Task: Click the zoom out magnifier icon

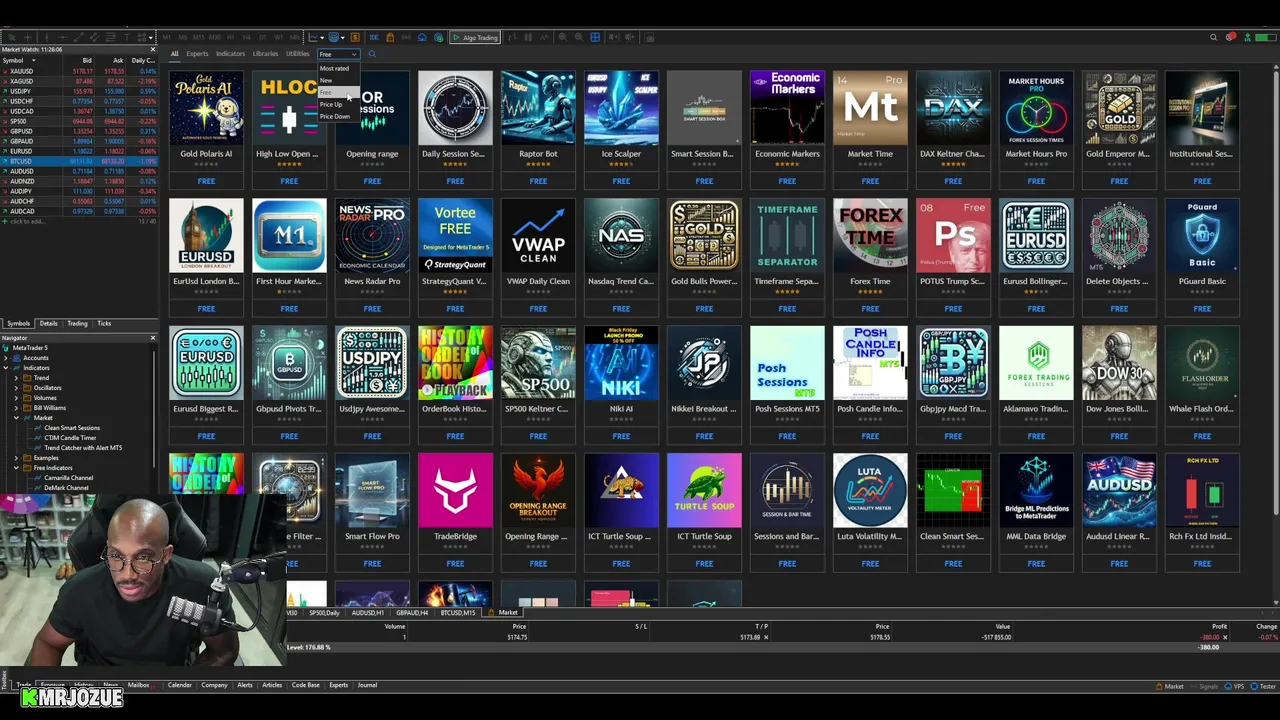Action: [579, 37]
